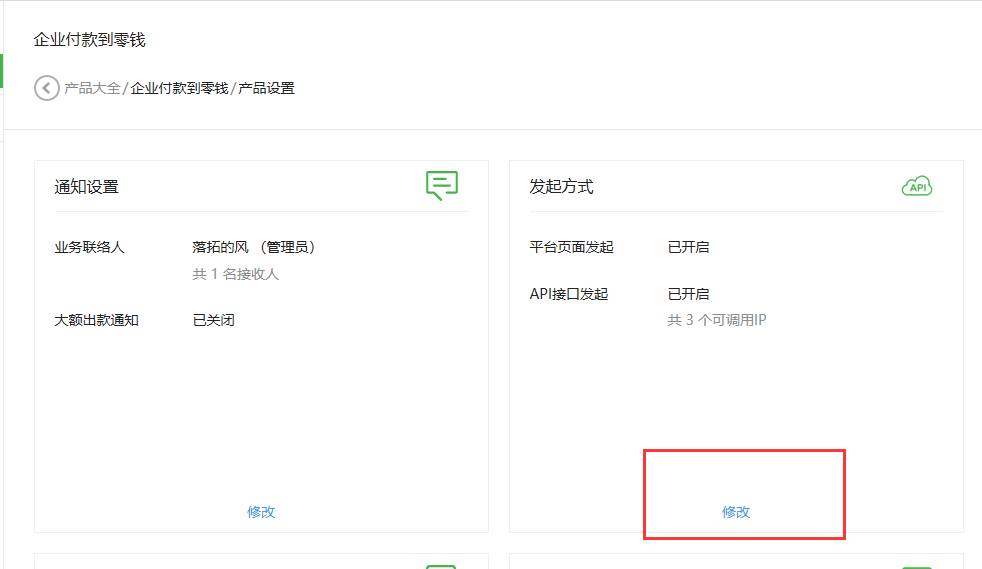Click the API cloud icon in 发起方式
The image size is (982, 569).
[917, 186]
